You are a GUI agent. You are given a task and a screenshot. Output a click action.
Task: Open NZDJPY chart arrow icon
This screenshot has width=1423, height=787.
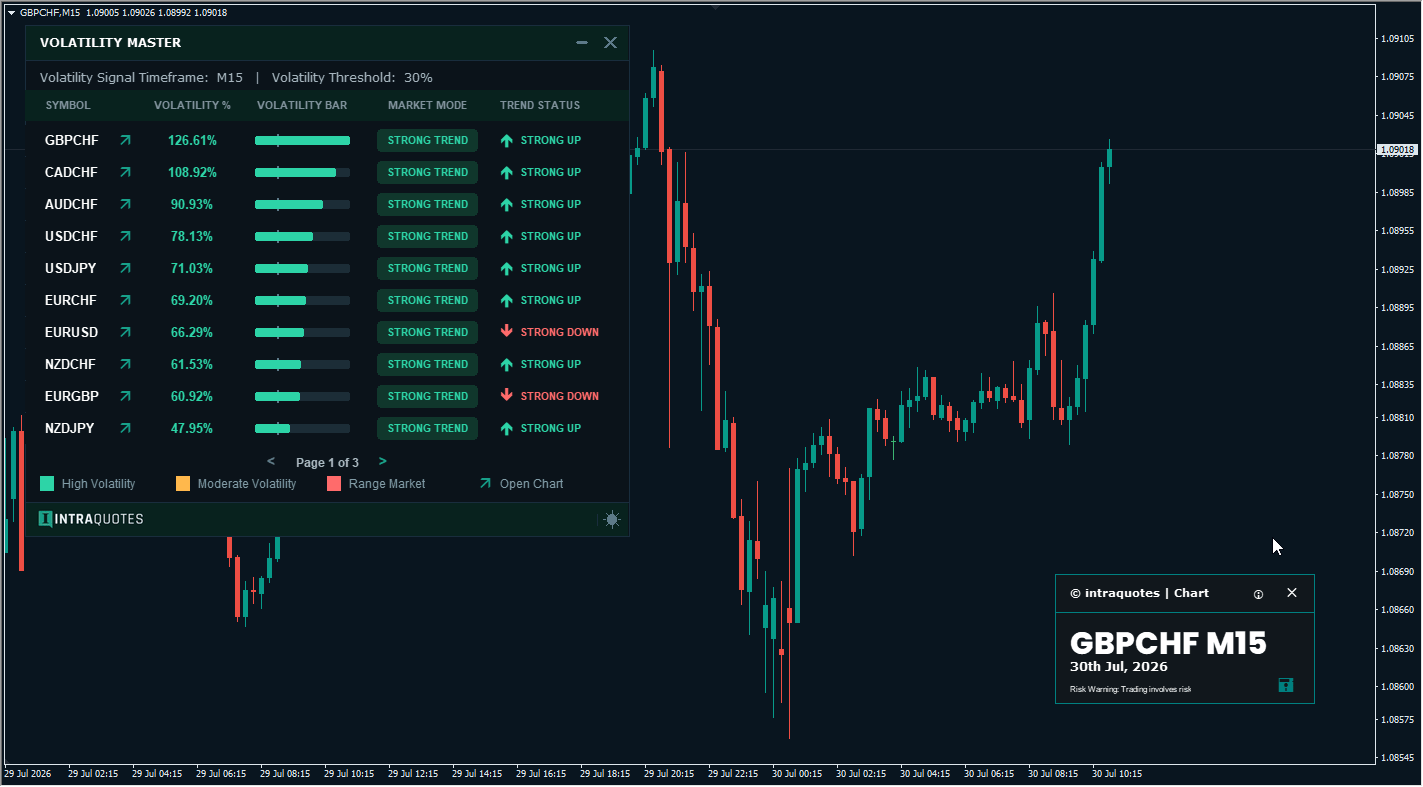[125, 429]
